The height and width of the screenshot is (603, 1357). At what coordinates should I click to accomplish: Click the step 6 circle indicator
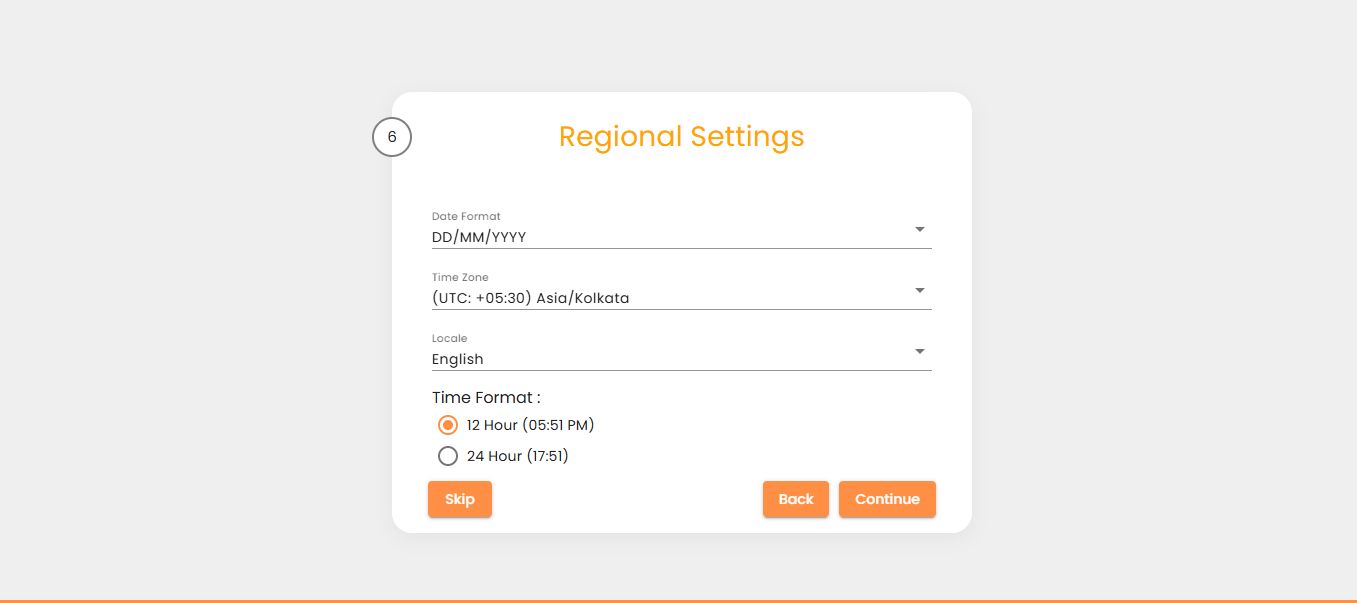392,137
